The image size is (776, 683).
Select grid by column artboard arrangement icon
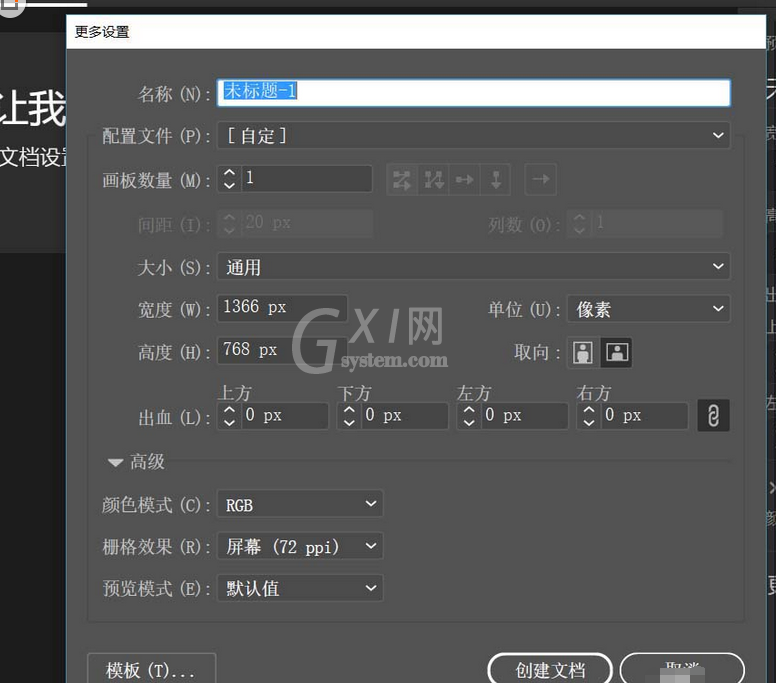click(x=434, y=179)
